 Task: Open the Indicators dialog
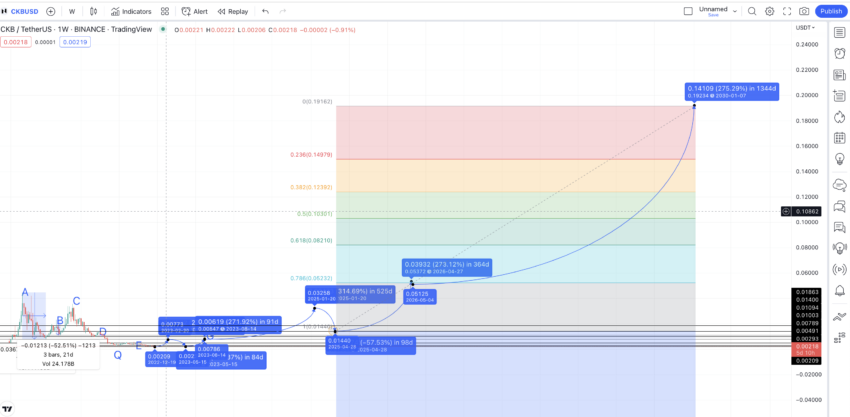(131, 11)
